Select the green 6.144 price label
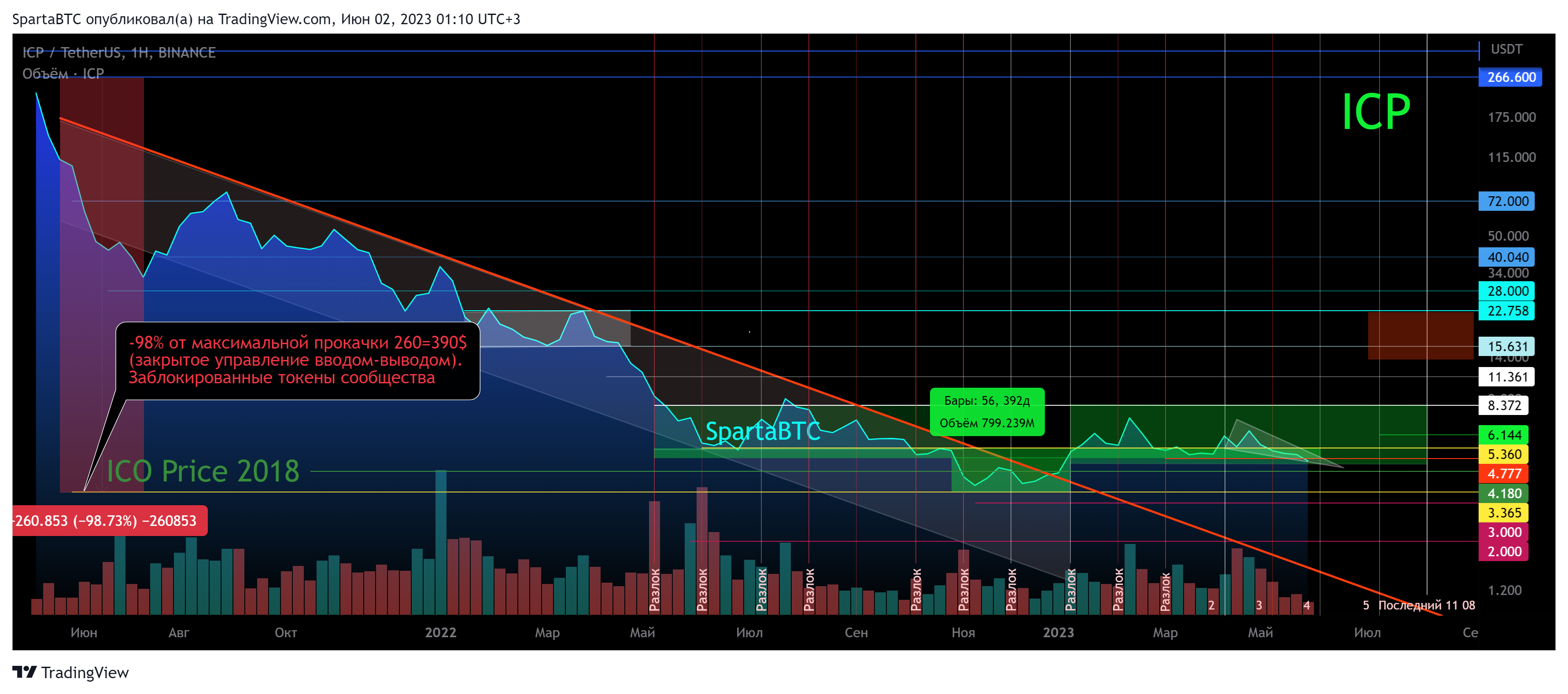The image size is (1568, 694). coord(1503,435)
